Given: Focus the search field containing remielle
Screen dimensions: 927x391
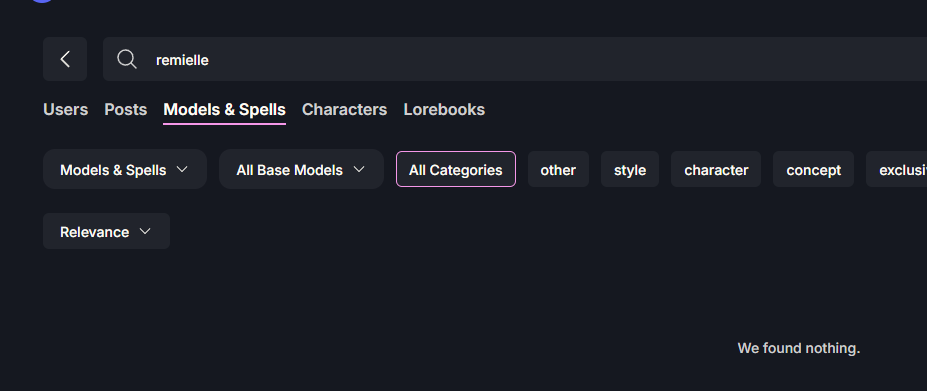Looking at the screenshot, I should pyautogui.click(x=514, y=59).
